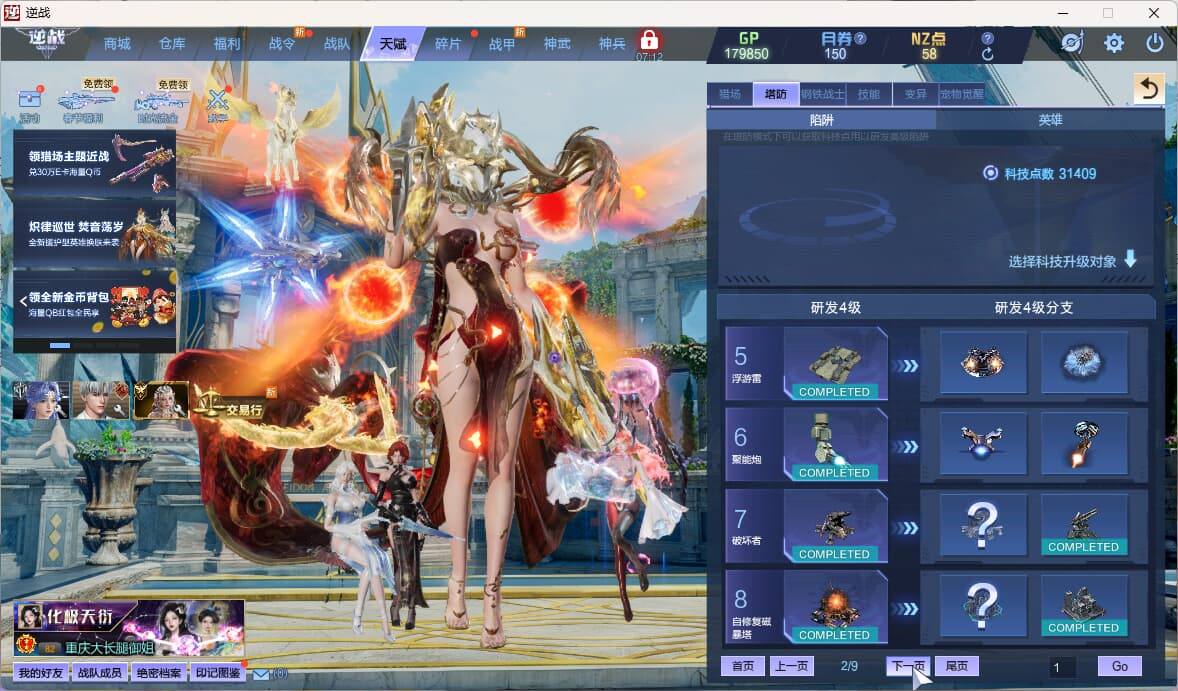1178x691 pixels.
Task: Click the page number input field
Action: tap(1062, 667)
